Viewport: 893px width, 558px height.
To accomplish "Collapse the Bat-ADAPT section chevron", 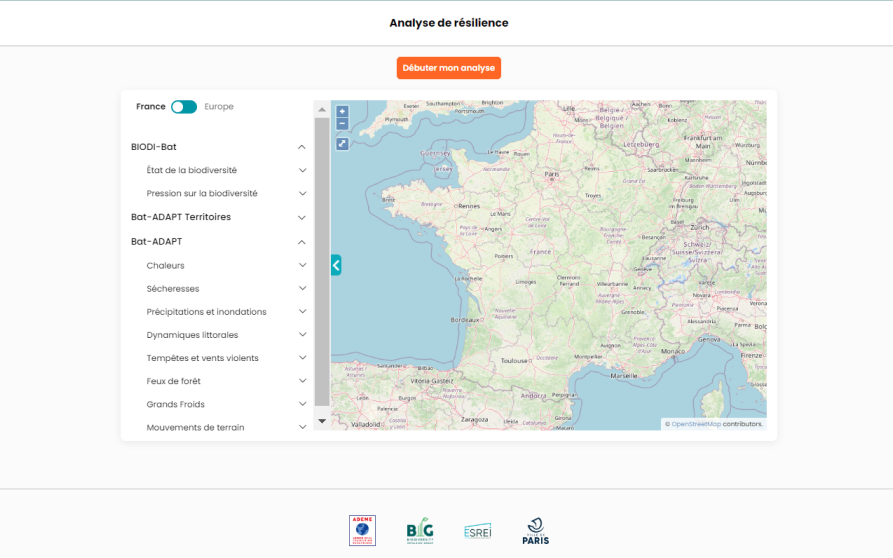I will [302, 242].
